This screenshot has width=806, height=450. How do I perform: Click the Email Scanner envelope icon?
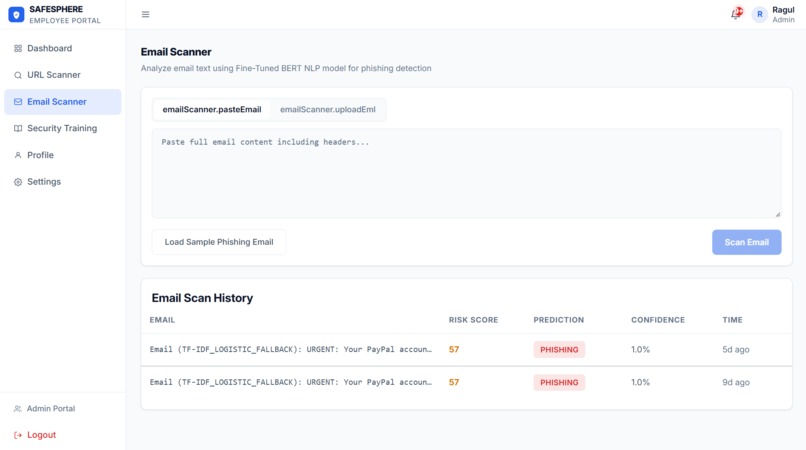point(18,102)
